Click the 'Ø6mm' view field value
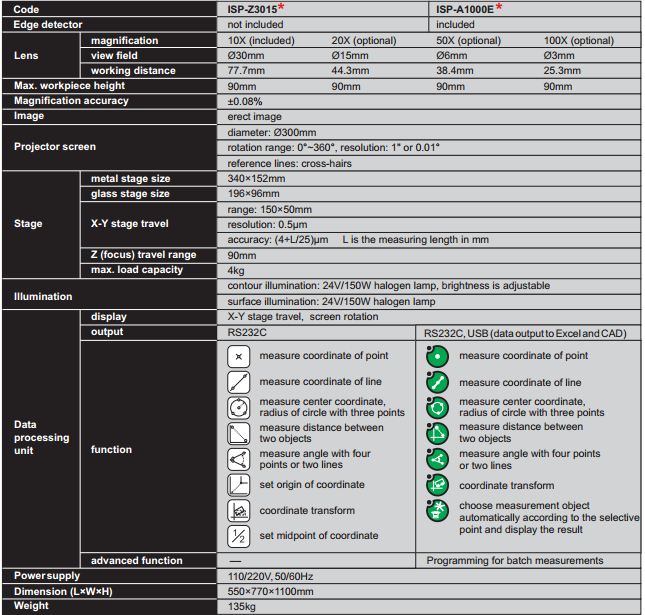The height and width of the screenshot is (615, 645). click(452, 56)
